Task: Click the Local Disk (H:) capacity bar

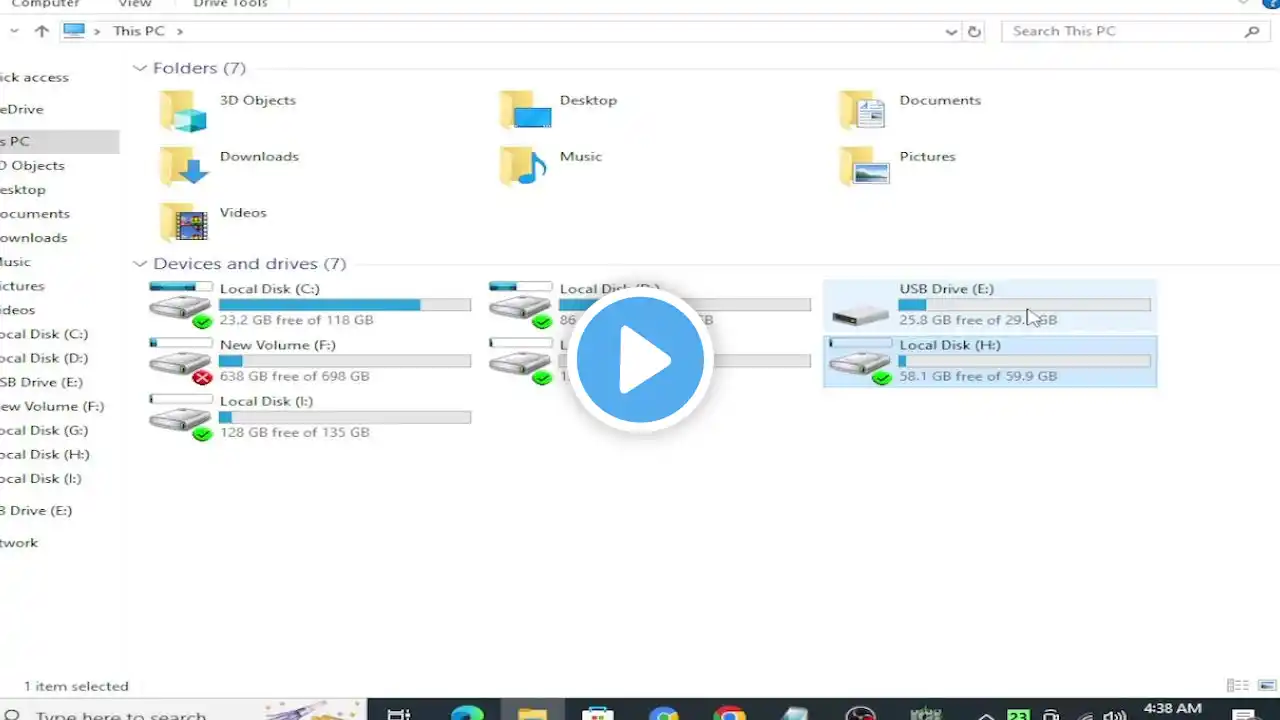Action: click(x=1024, y=360)
